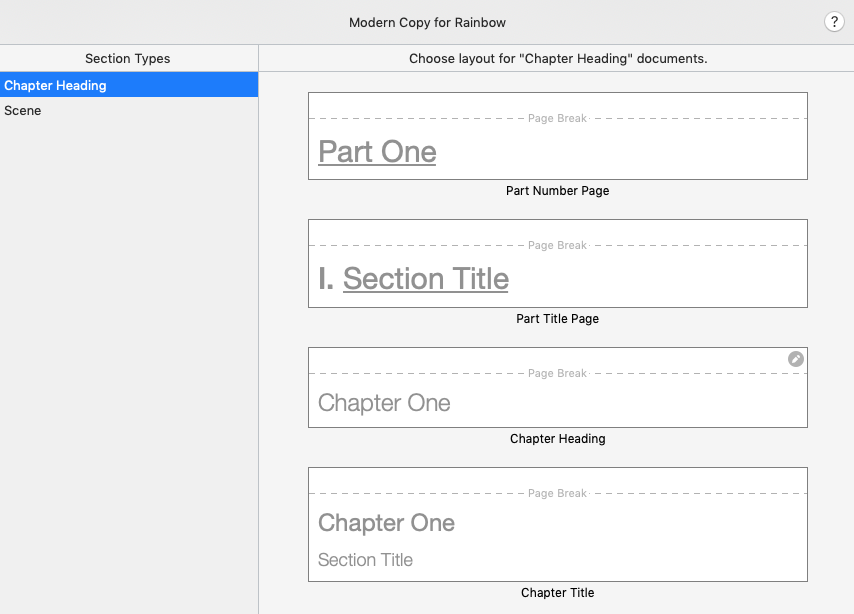Click the 'Part Number Page' caption label

558,191
